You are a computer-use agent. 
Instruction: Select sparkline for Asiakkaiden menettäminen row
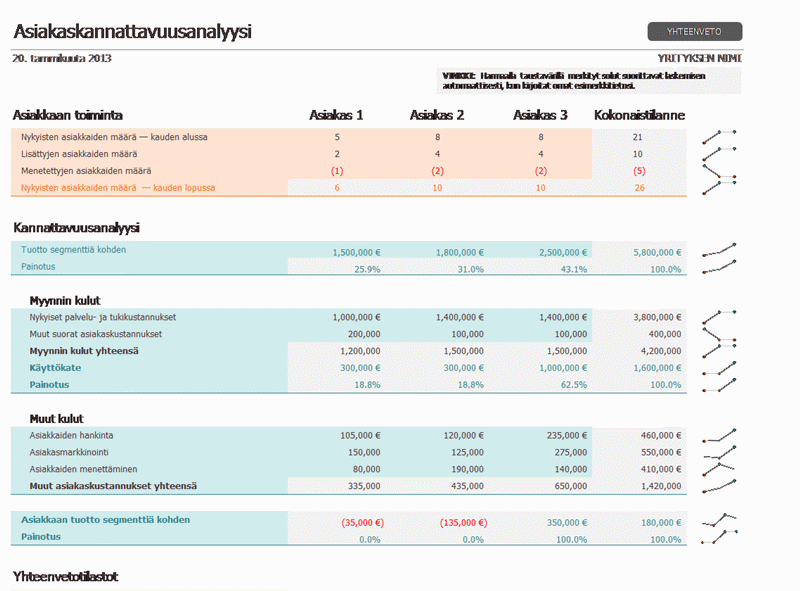tap(719, 469)
